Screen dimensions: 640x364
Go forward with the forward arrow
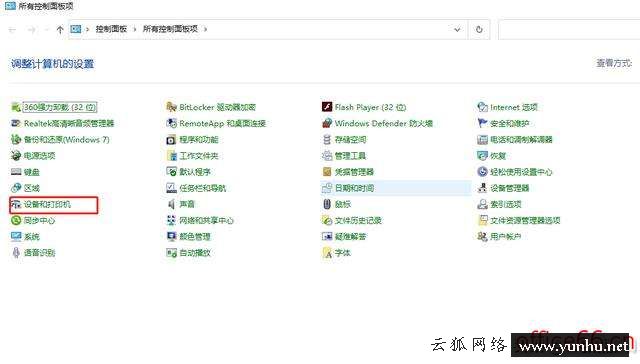click(31, 29)
